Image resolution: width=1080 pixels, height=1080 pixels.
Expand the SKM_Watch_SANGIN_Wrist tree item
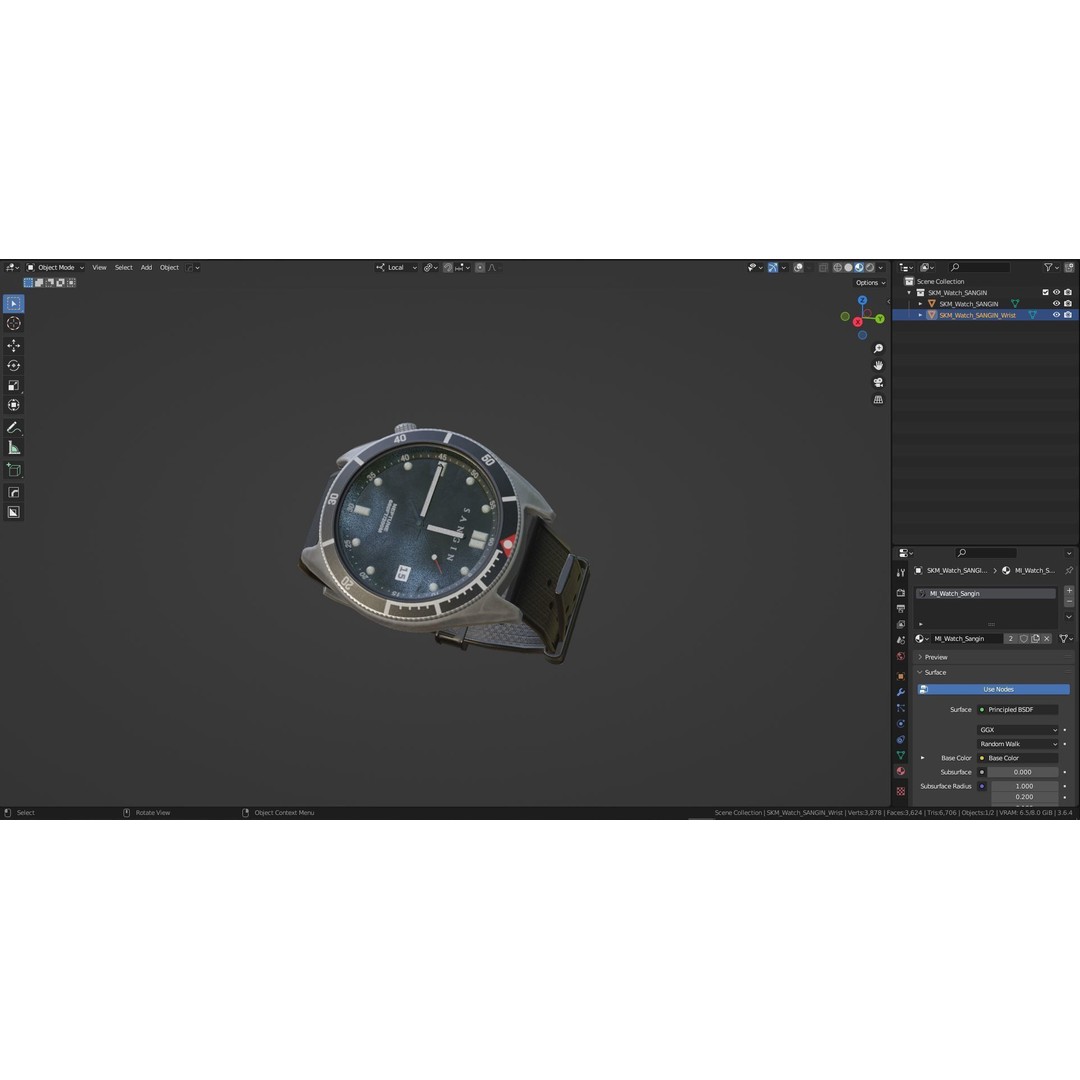(x=920, y=315)
